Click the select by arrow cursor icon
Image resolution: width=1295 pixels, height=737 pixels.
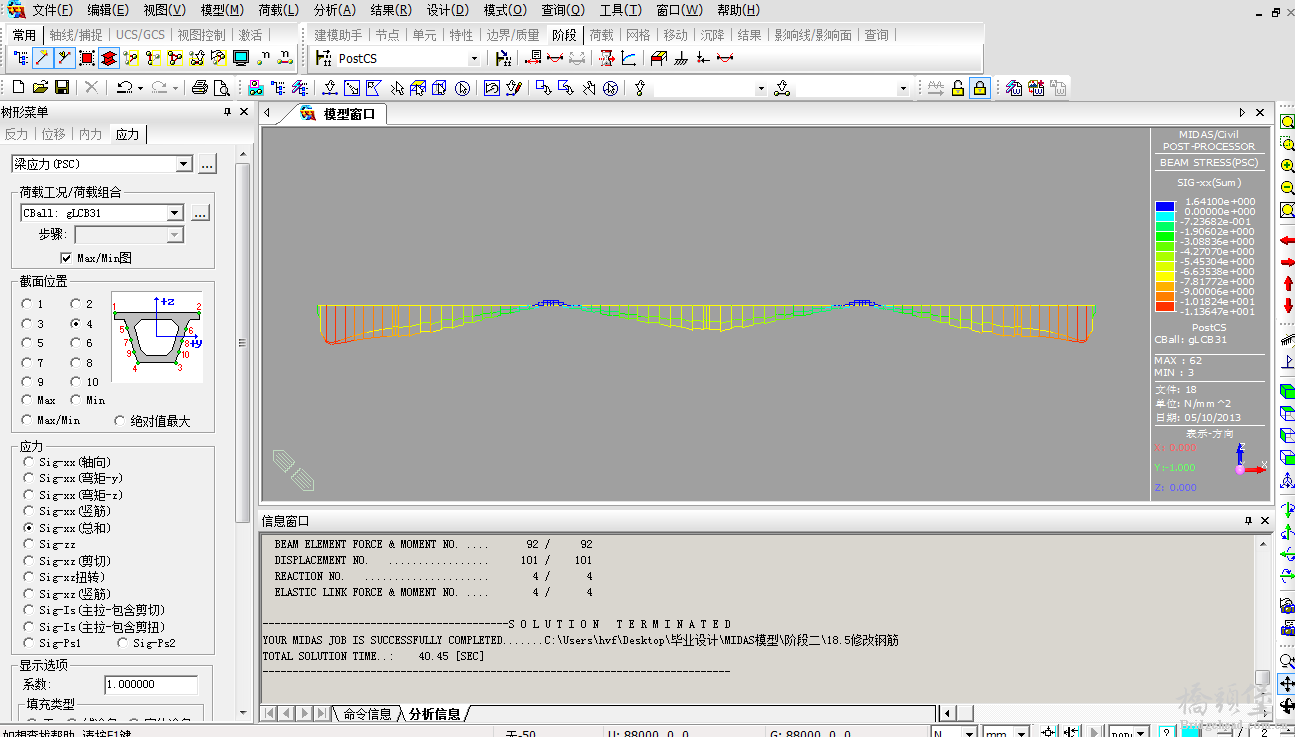click(x=397, y=88)
